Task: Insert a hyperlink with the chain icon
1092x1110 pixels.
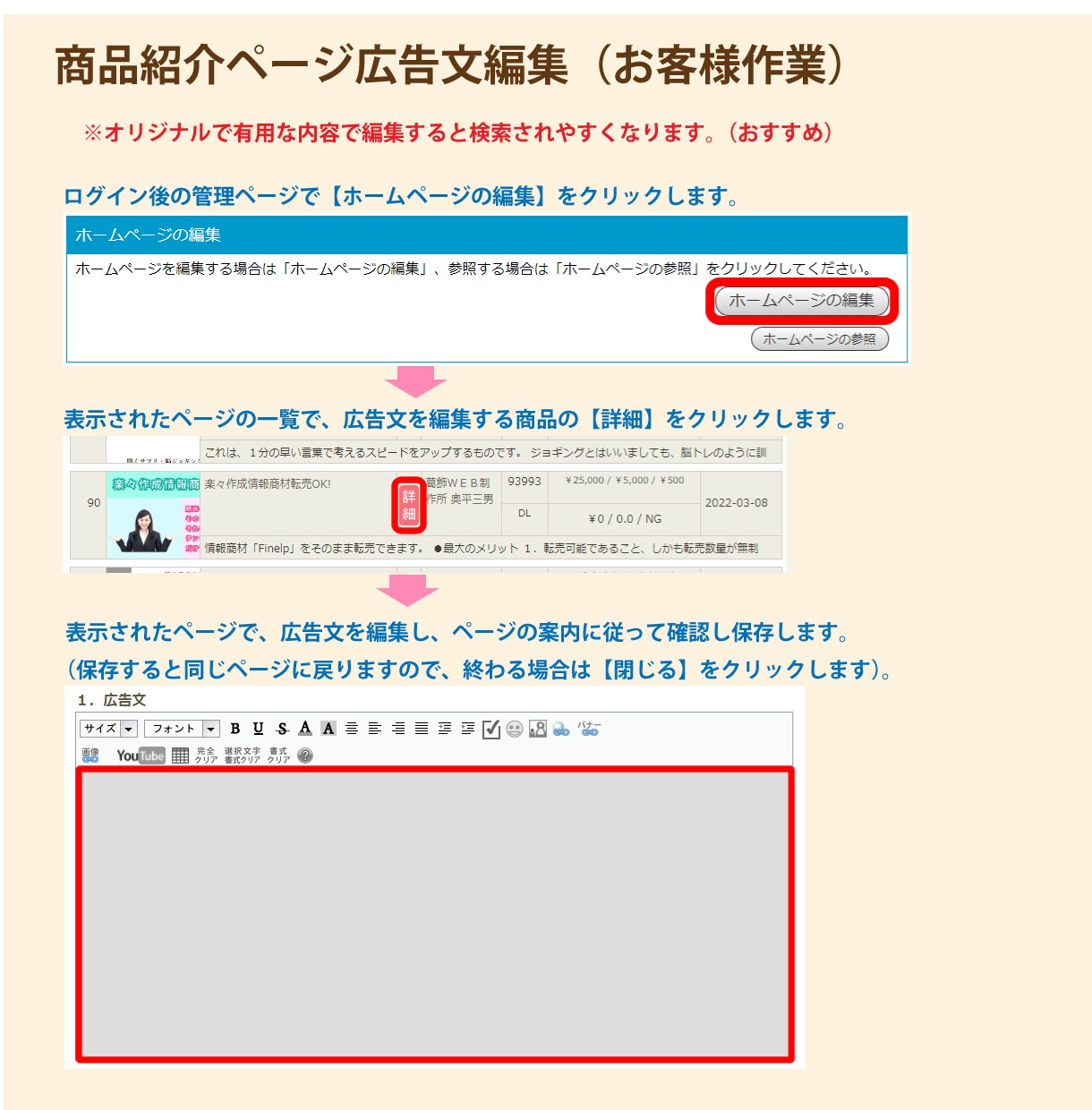Action: pyautogui.click(x=561, y=730)
